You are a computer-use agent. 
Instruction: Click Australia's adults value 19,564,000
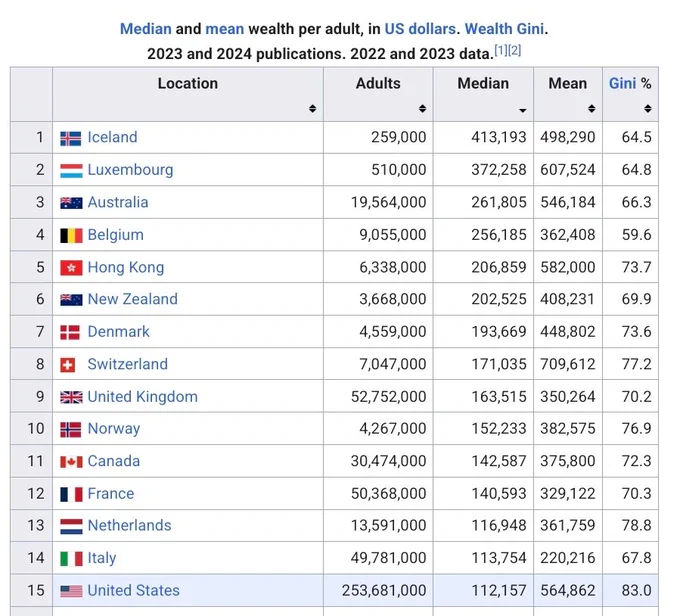[x=389, y=203]
